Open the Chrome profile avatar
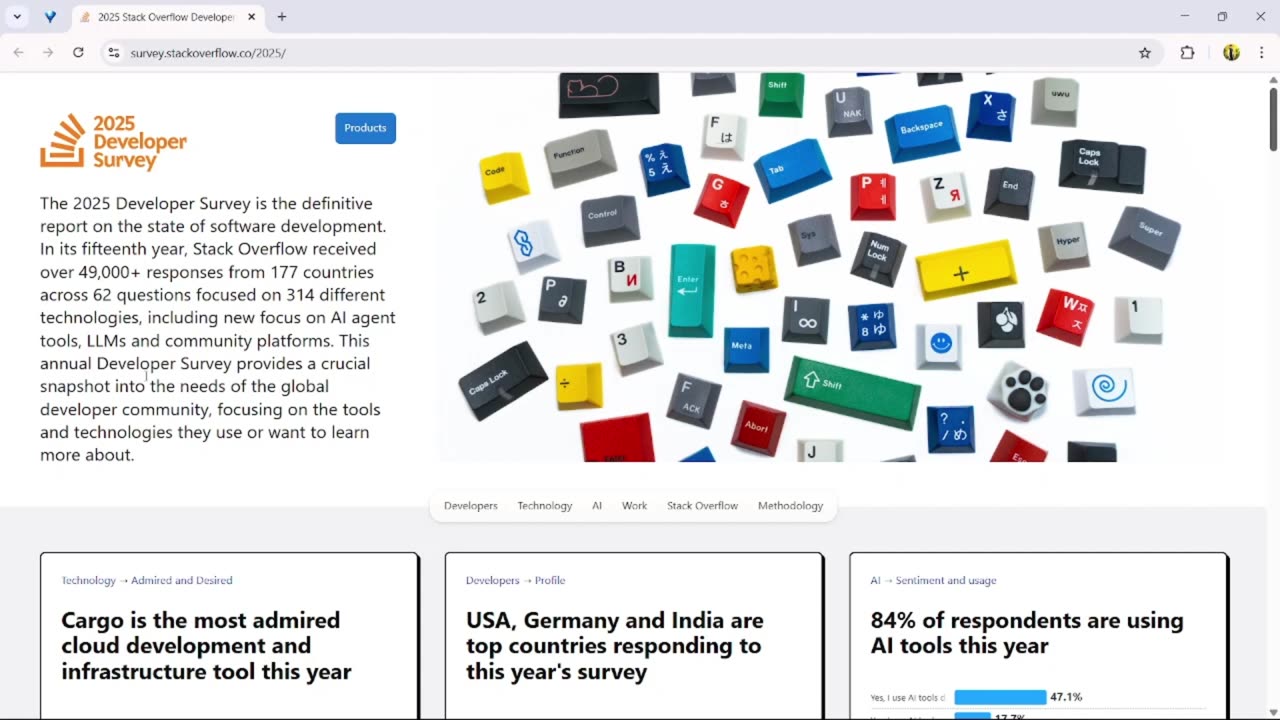 coord(1231,53)
